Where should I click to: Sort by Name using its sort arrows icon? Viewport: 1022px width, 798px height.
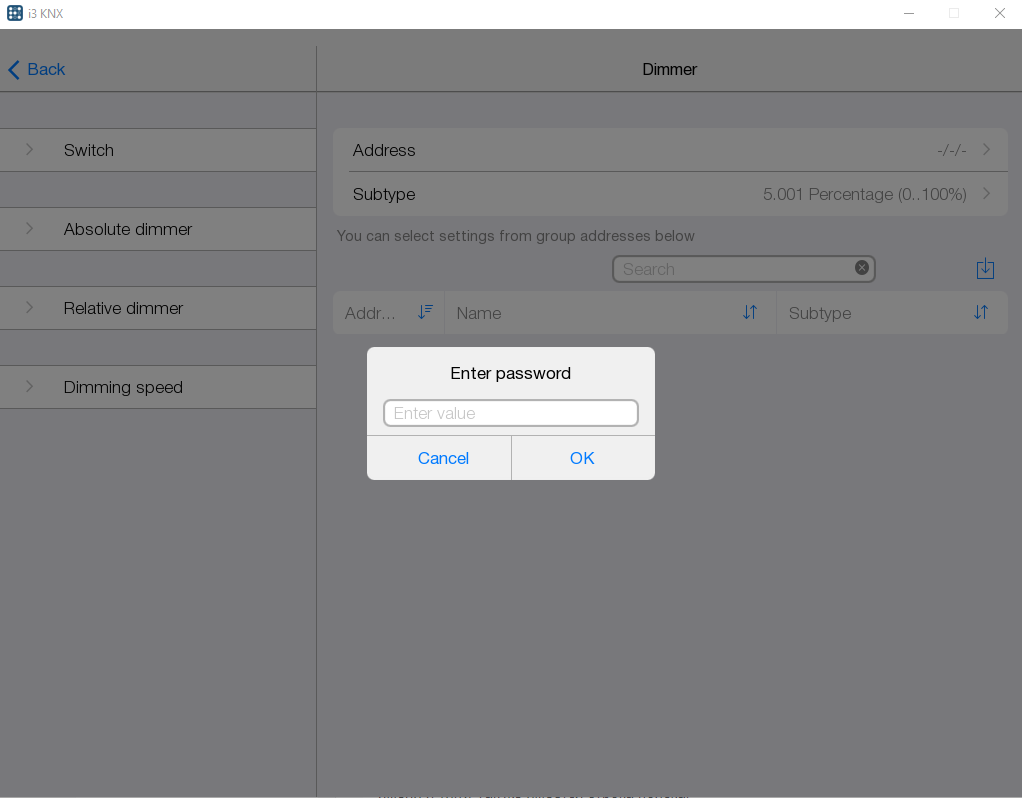click(750, 313)
